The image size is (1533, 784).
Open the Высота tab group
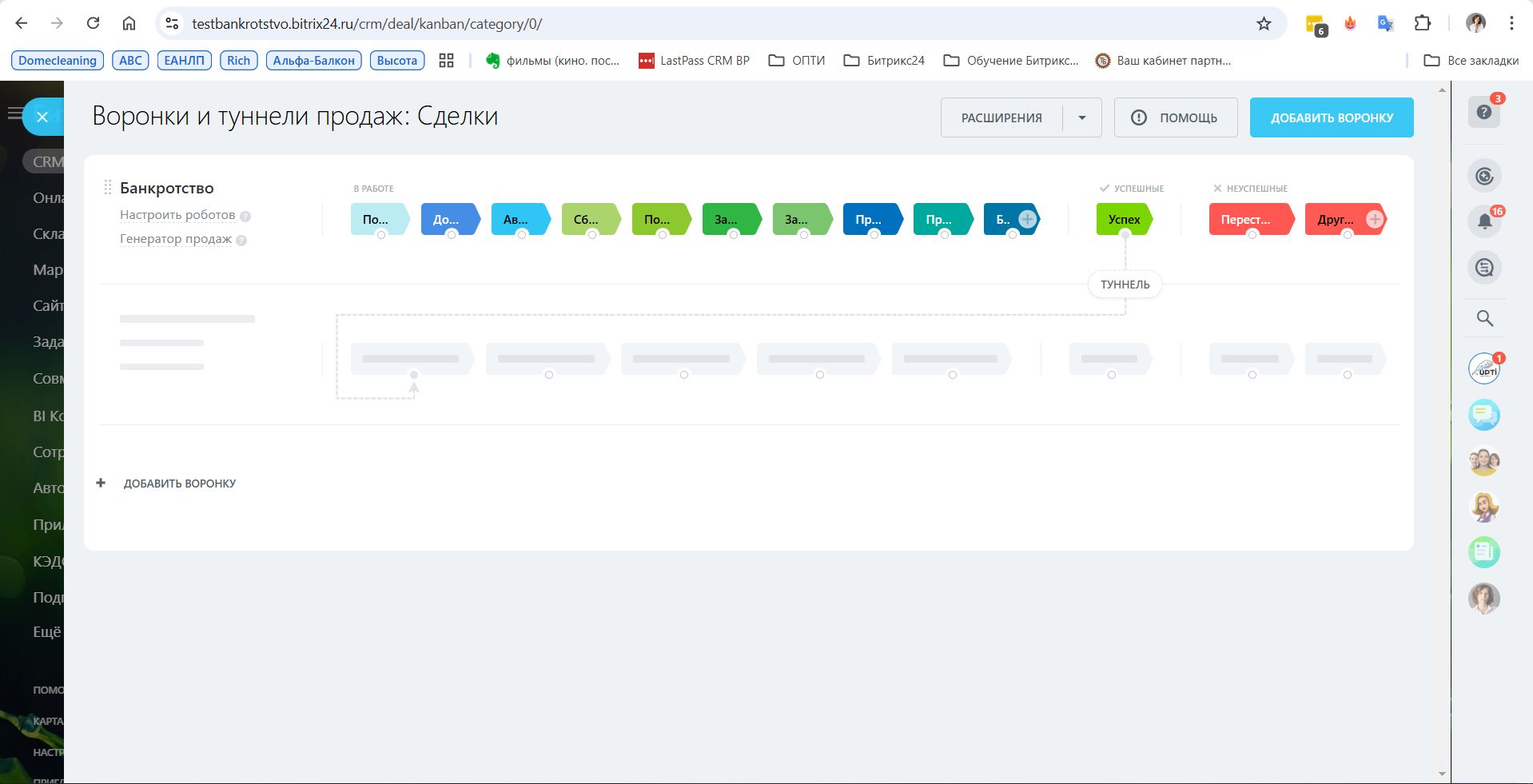click(x=397, y=61)
